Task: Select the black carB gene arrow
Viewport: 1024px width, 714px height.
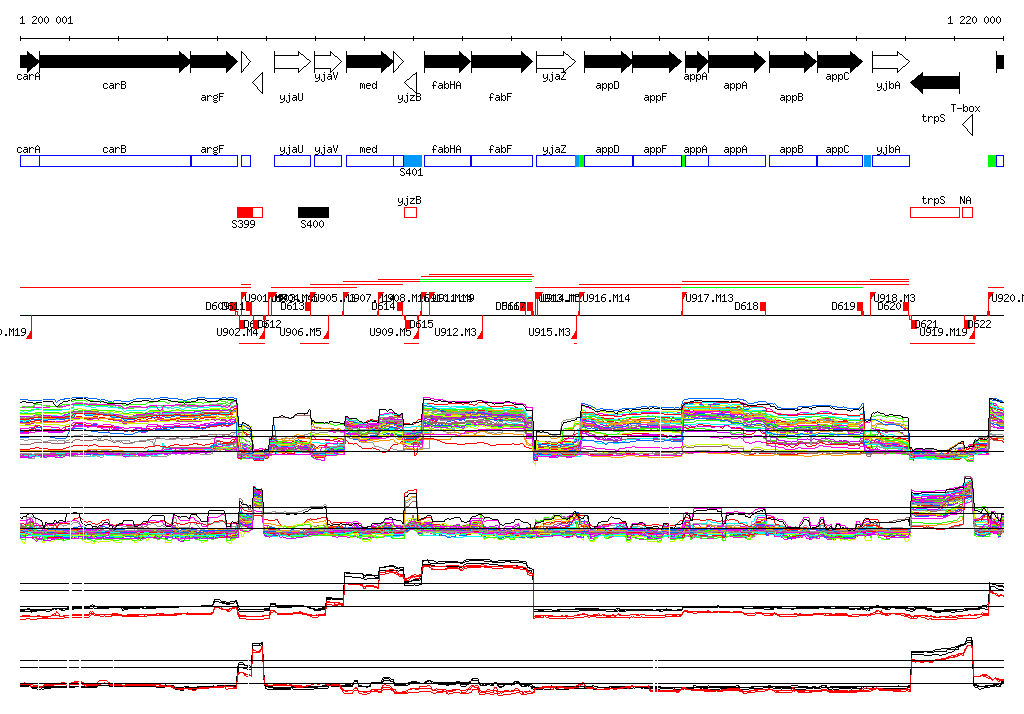Action: (x=114, y=62)
